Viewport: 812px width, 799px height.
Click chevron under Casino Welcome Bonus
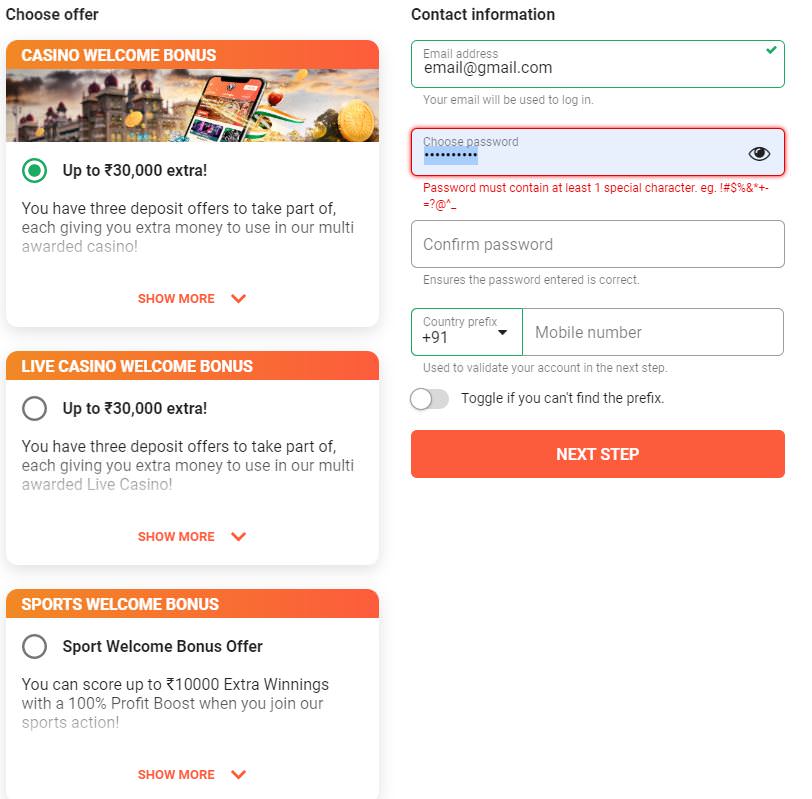tap(238, 298)
